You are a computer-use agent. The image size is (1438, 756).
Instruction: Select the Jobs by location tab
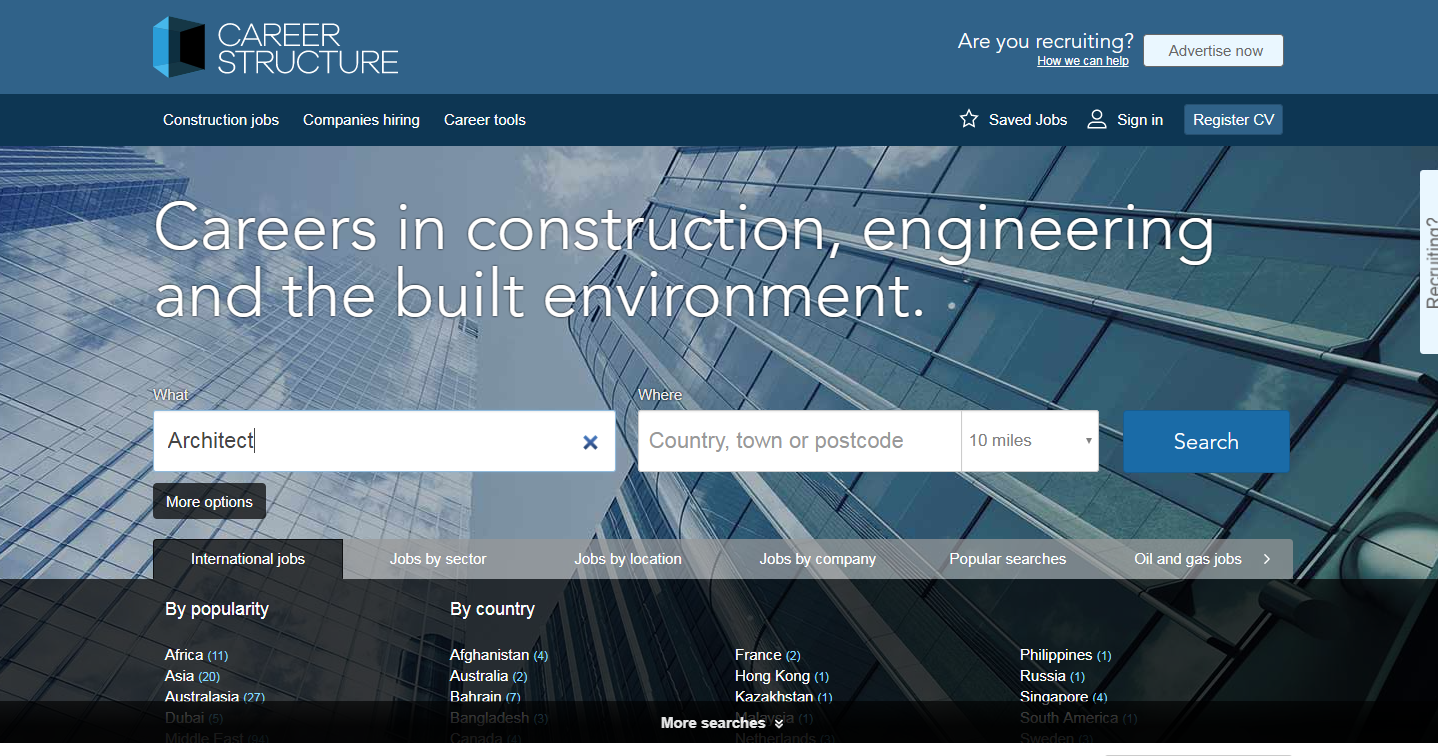tap(627, 559)
